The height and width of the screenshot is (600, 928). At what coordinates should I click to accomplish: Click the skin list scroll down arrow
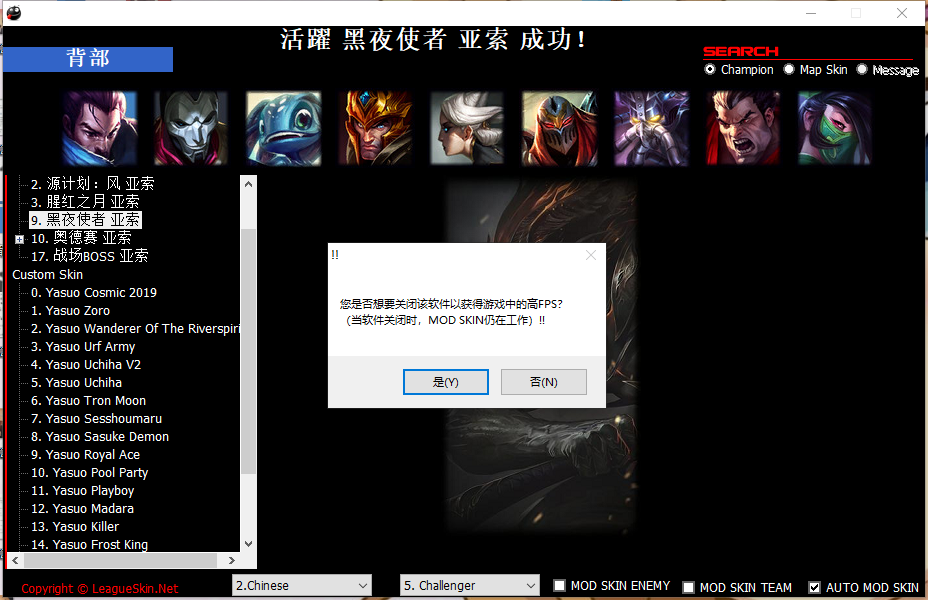249,544
